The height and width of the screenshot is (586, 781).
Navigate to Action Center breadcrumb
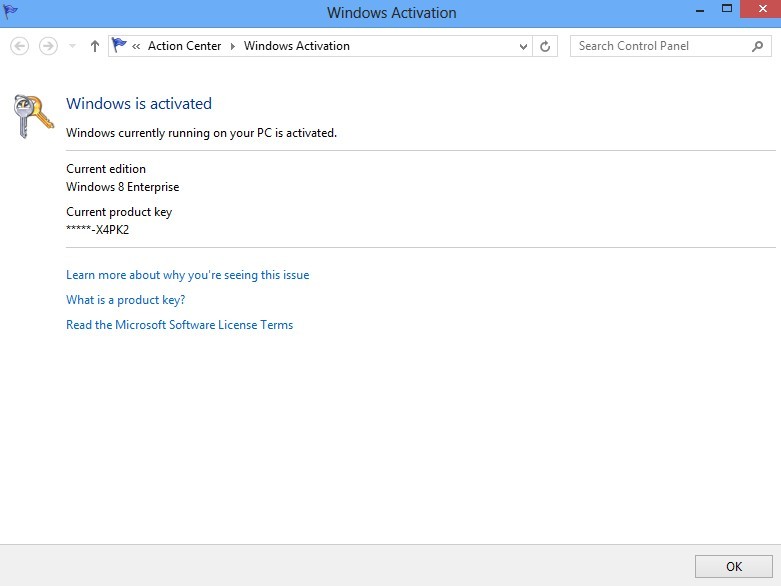point(184,46)
